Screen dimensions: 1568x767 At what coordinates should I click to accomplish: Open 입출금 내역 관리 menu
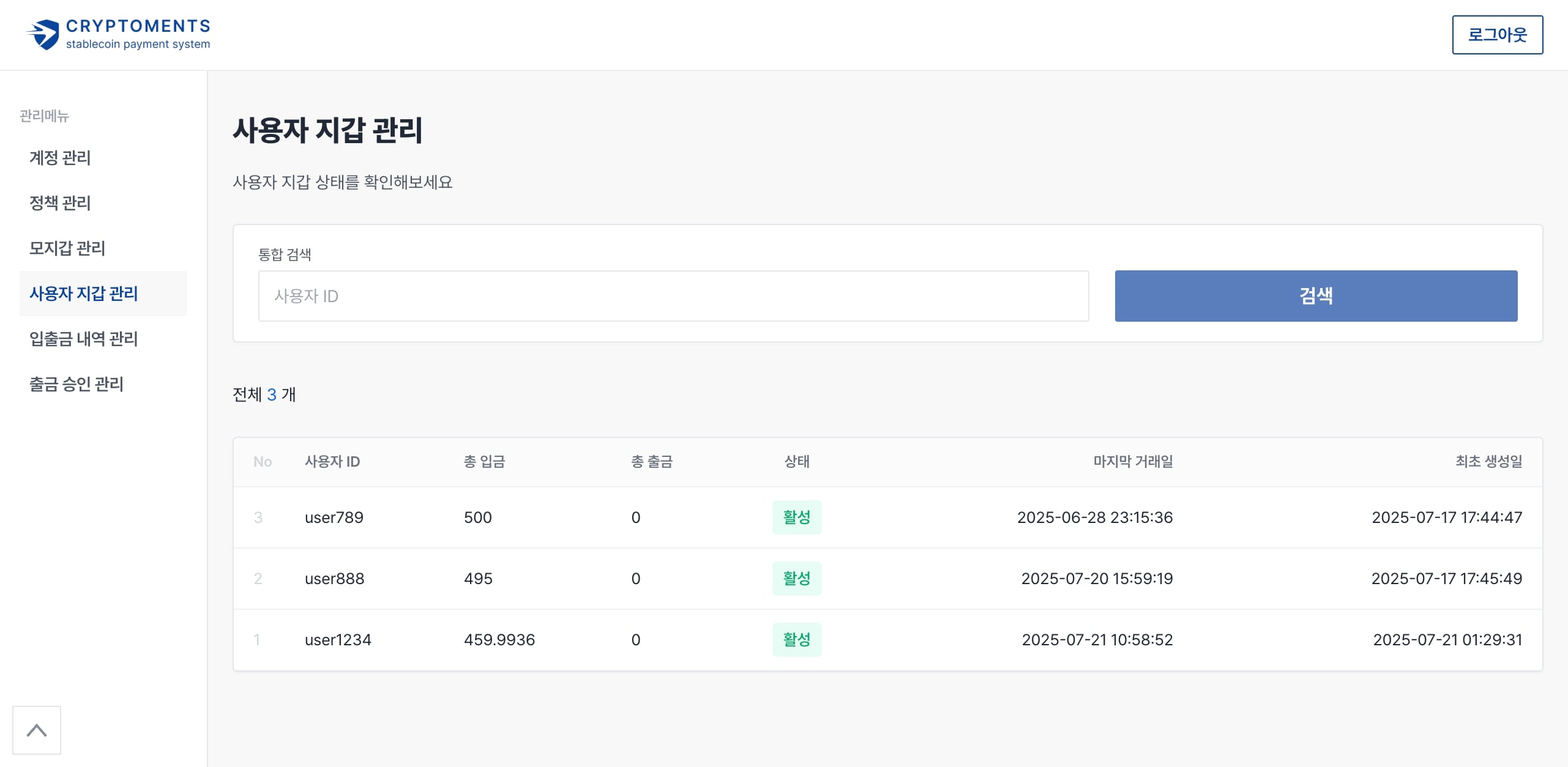click(84, 339)
